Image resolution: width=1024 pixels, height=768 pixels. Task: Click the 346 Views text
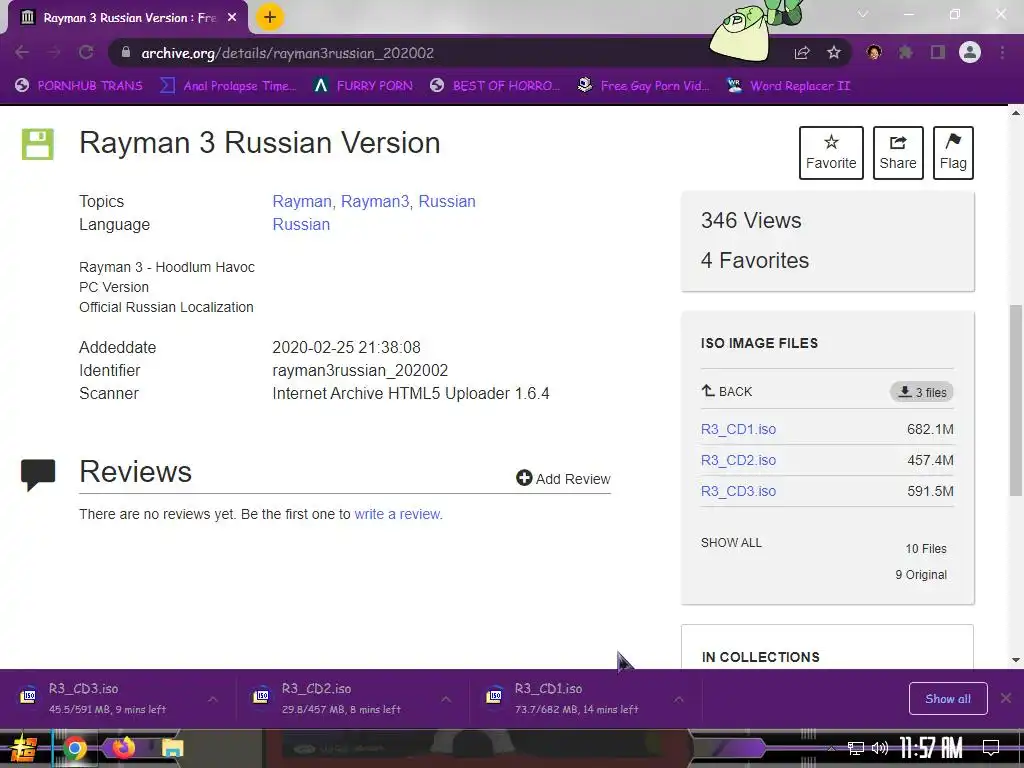[751, 221]
